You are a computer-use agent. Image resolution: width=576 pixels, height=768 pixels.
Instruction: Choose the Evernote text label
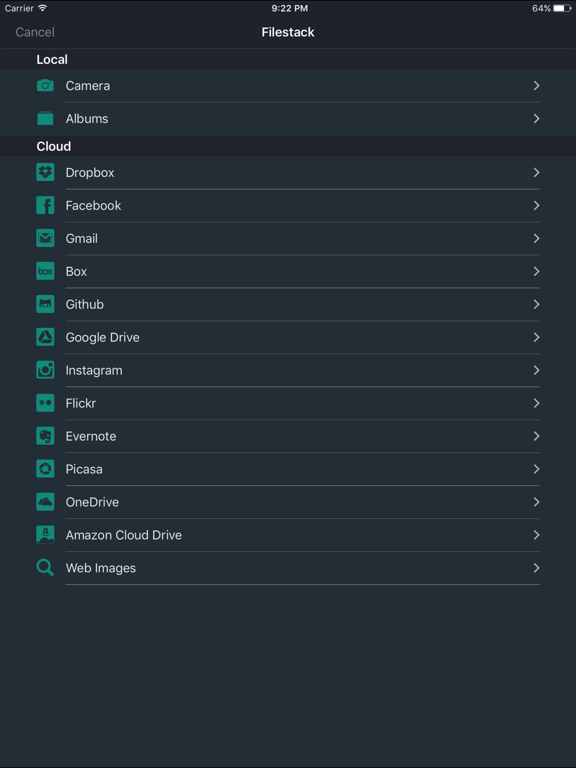pyautogui.click(x=91, y=436)
